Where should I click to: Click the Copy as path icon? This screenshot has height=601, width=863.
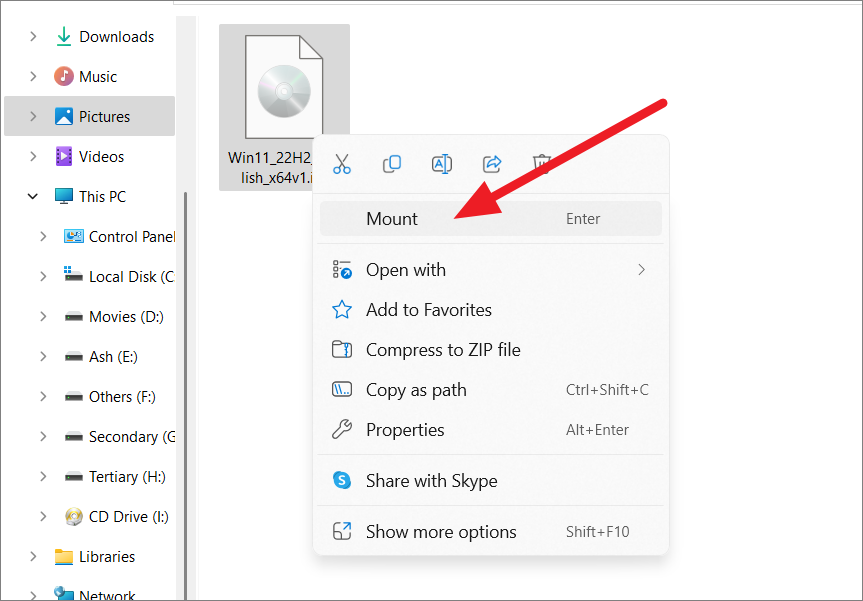(342, 390)
